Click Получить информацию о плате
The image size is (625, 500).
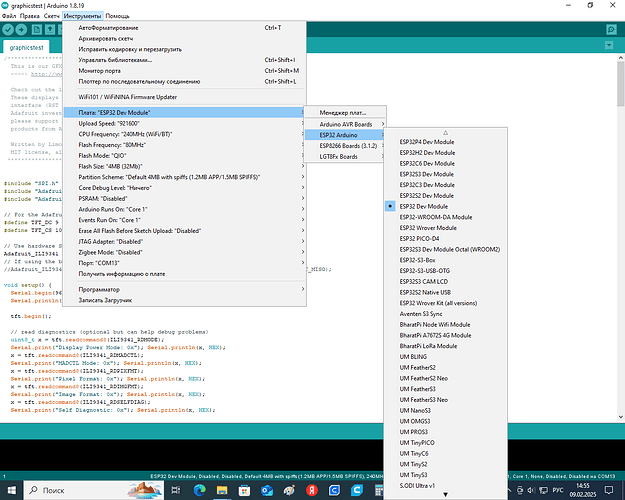point(185,274)
